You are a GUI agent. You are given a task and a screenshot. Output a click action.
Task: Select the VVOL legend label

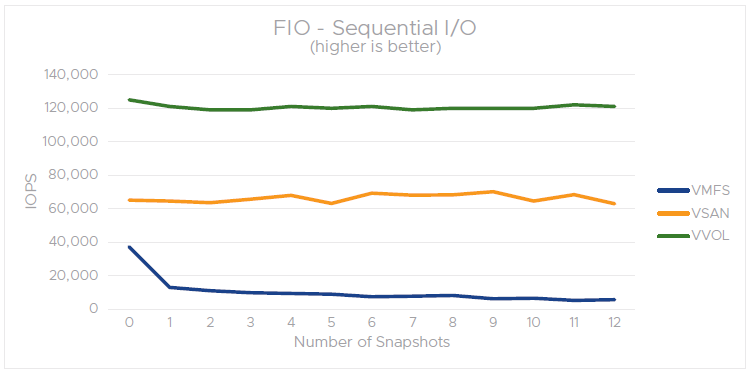point(710,236)
